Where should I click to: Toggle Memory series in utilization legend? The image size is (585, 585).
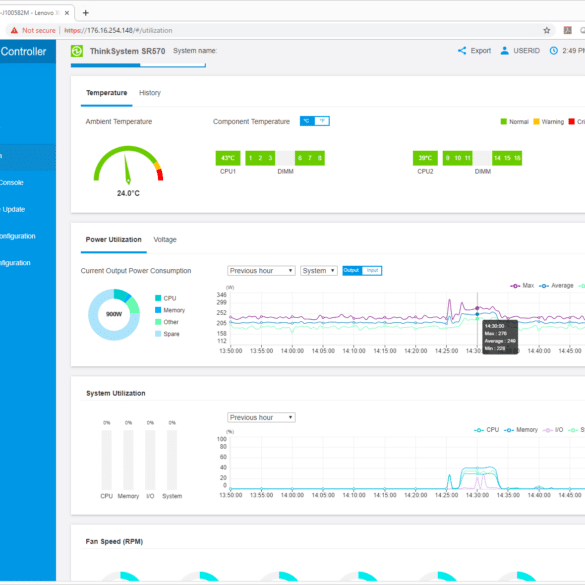[521, 430]
